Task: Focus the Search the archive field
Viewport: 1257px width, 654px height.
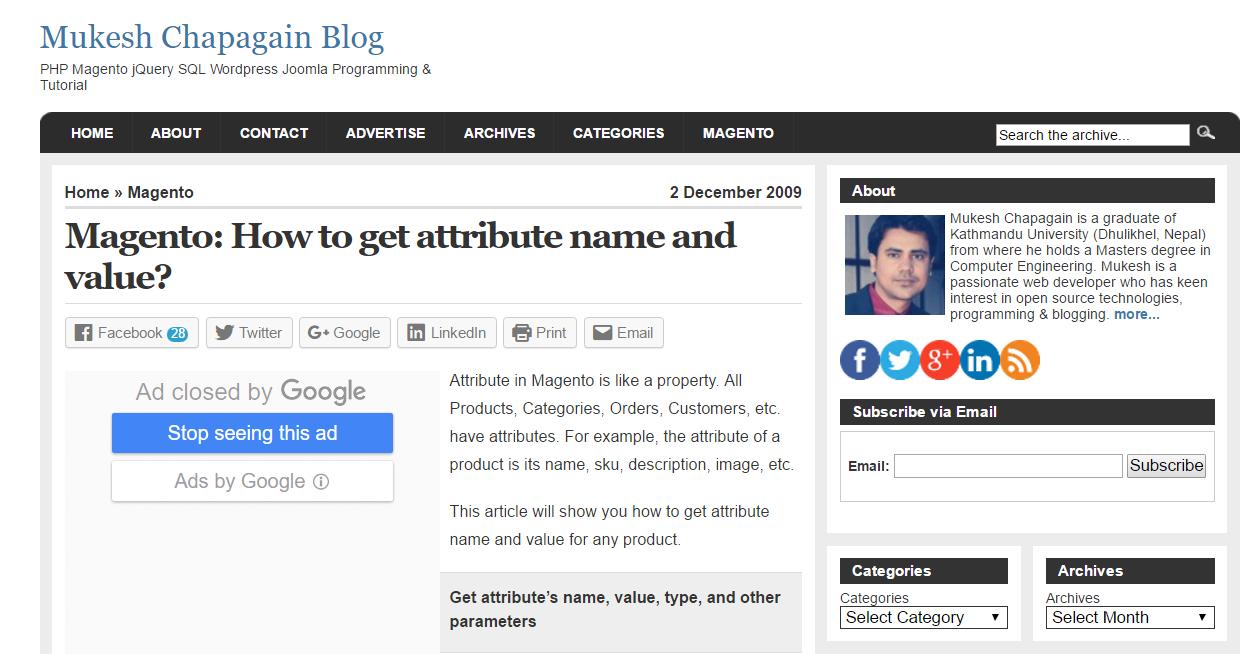Action: 1093,135
